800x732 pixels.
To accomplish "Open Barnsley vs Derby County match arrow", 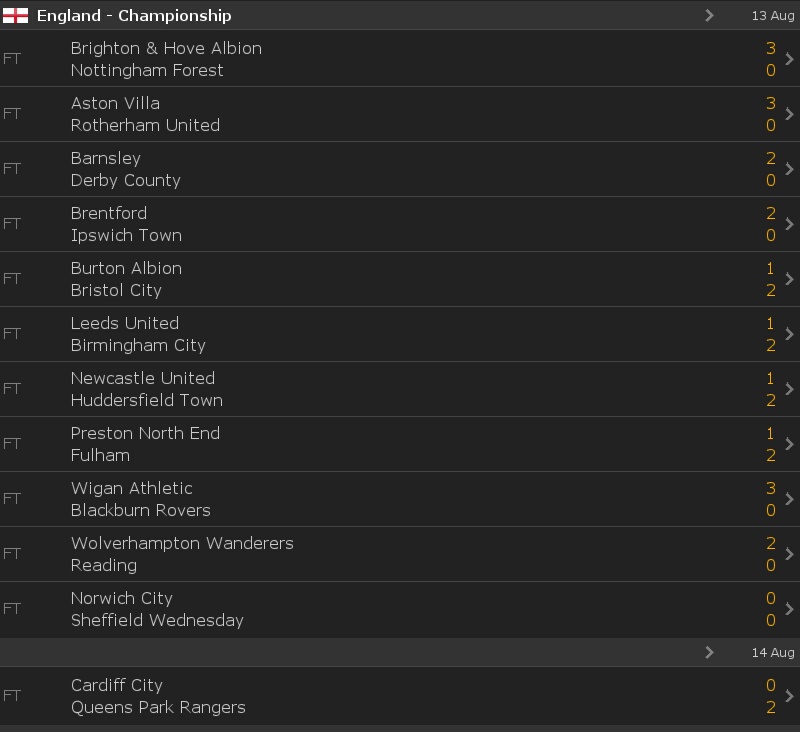I will [x=789, y=169].
